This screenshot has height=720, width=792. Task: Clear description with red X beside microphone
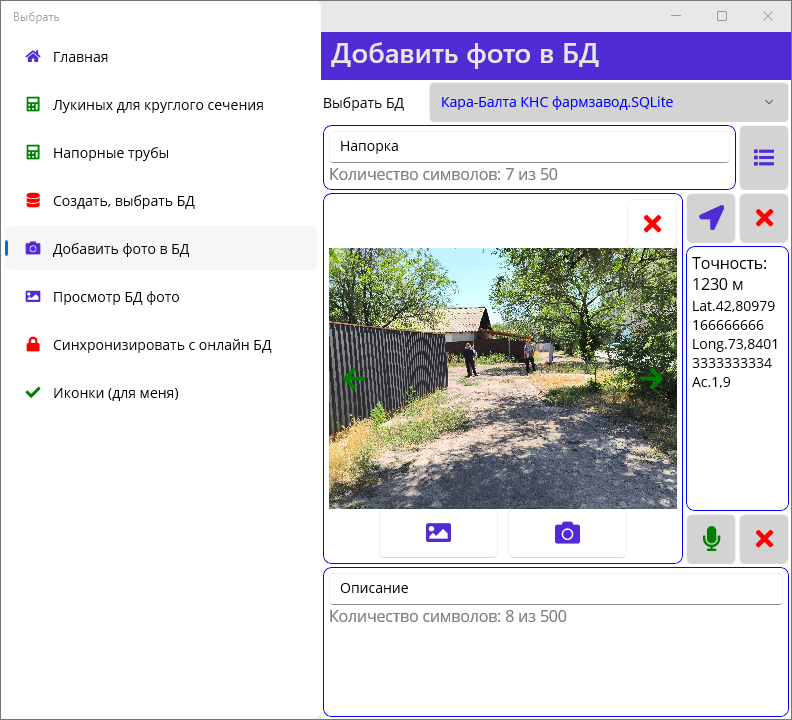pyautogui.click(x=764, y=539)
